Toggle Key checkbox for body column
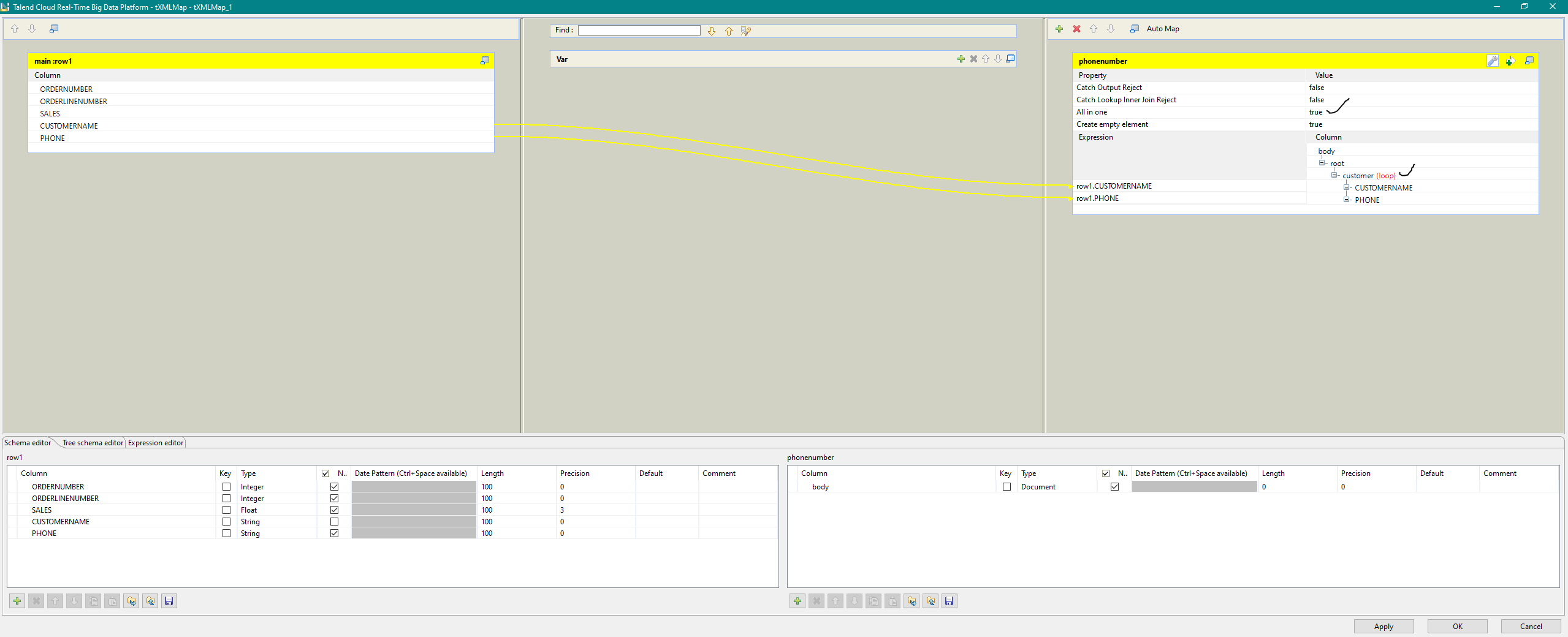Viewport: 1568px width, 637px height. point(1007,487)
